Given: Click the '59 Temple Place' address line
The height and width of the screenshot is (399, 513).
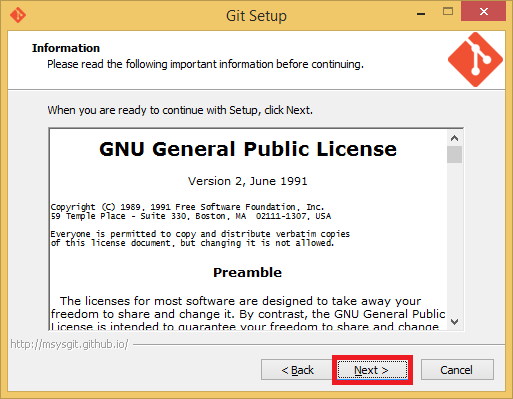Looking at the screenshot, I should click(191, 216).
